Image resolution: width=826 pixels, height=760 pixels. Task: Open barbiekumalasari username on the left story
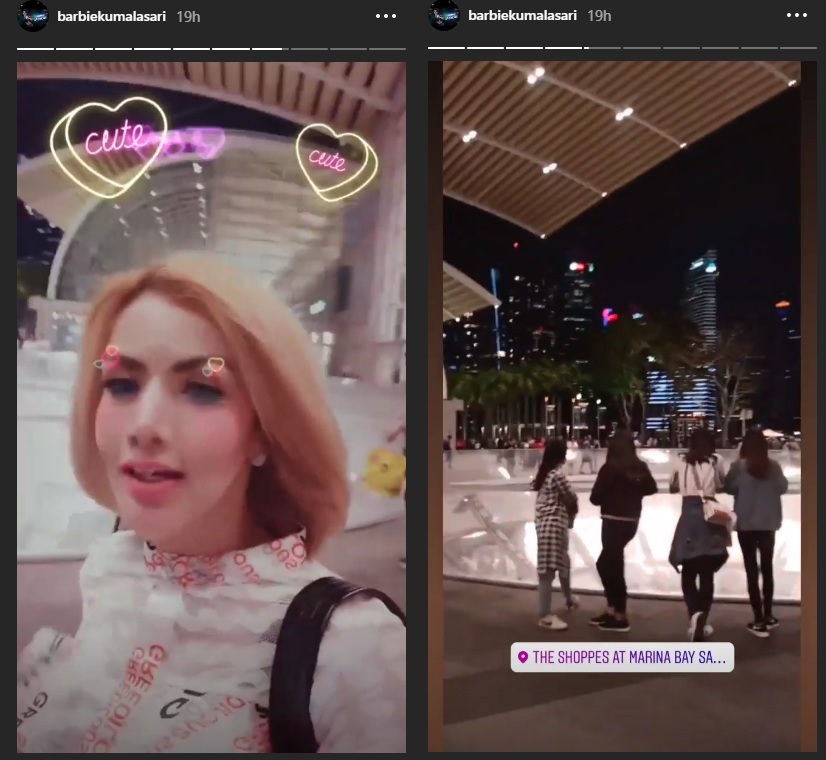pos(112,16)
